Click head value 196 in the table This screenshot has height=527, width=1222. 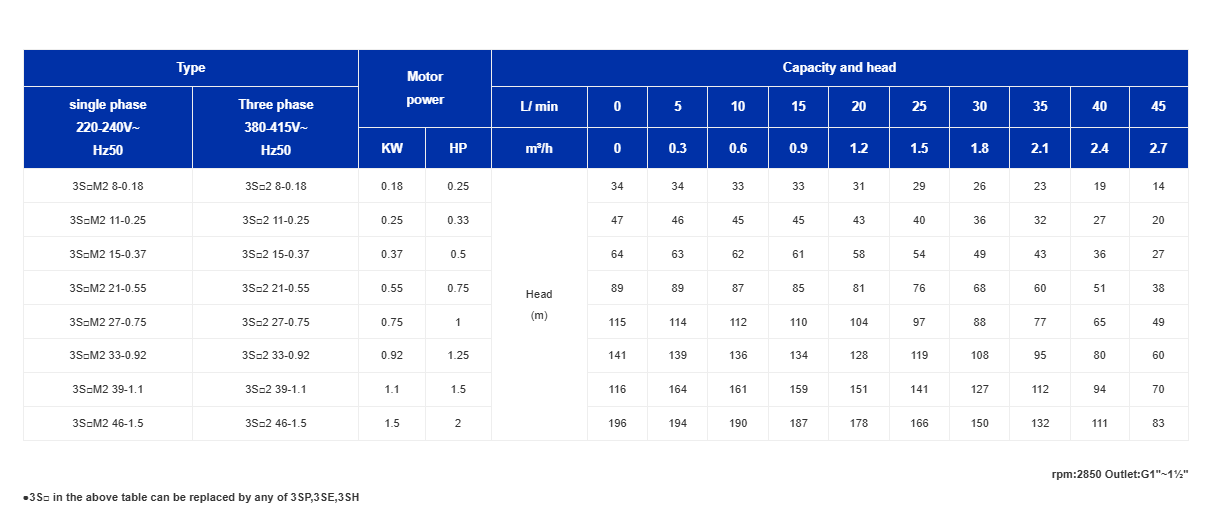[617, 424]
